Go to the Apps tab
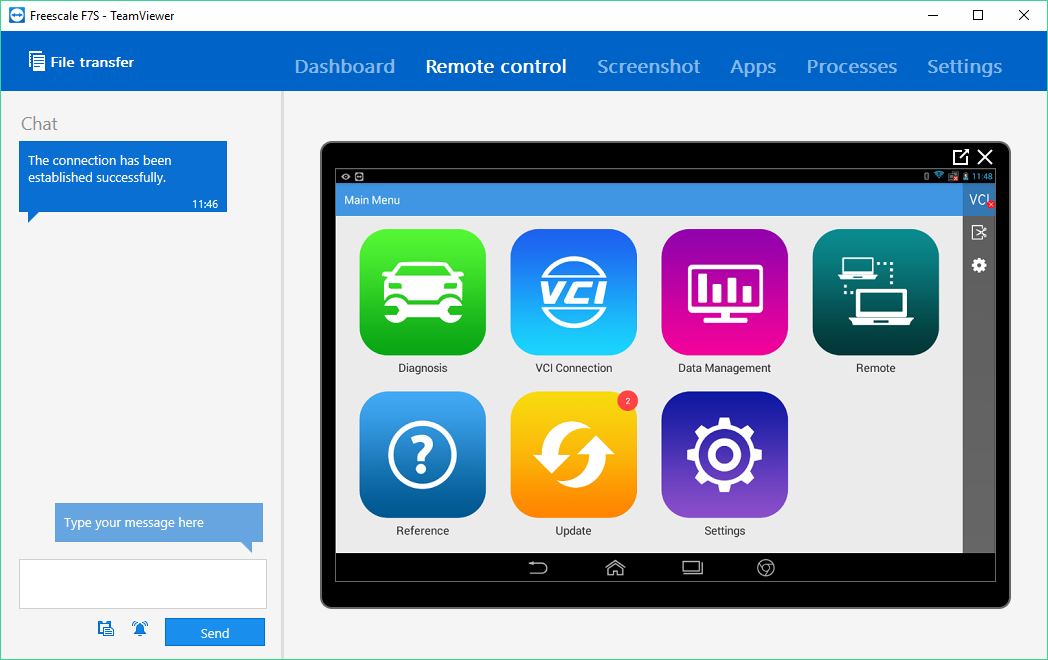1048x660 pixels. 753,67
